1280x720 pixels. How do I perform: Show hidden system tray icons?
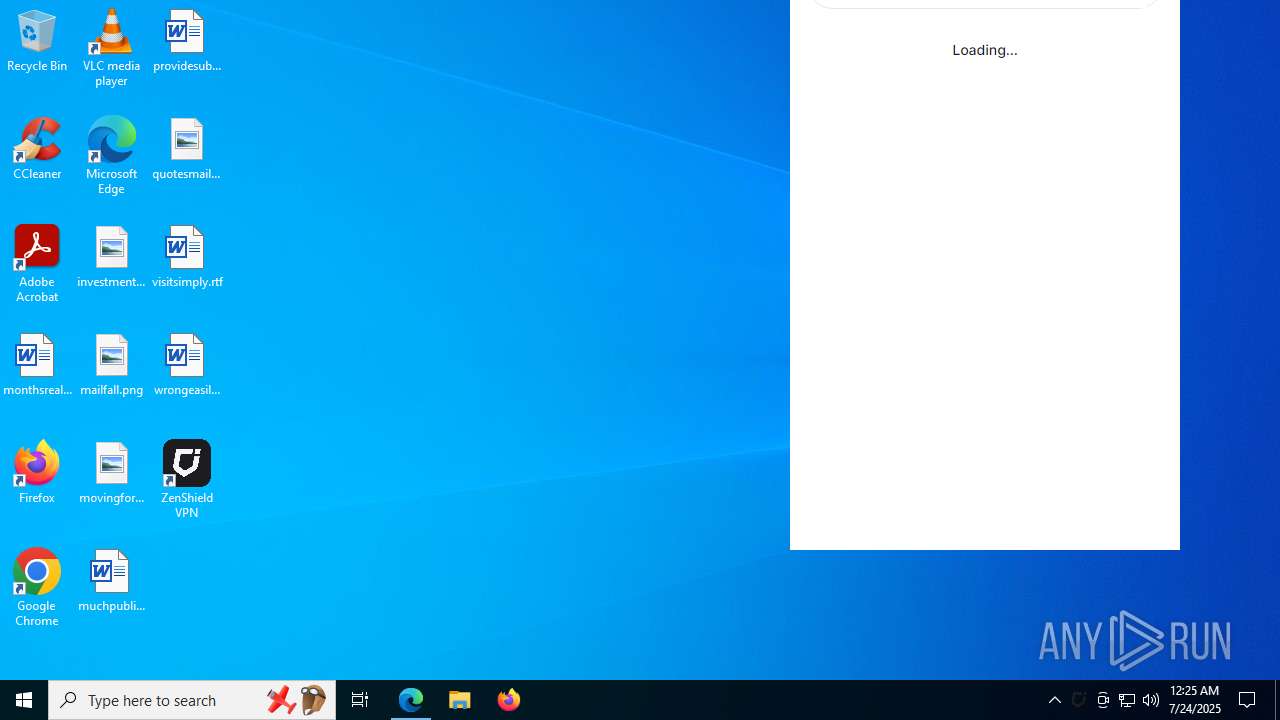click(x=1055, y=700)
